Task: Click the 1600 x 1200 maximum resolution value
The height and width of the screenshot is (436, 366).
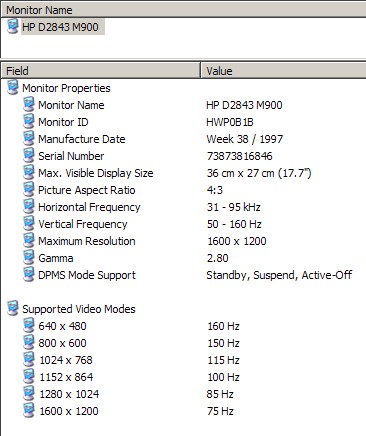Action: coord(237,241)
